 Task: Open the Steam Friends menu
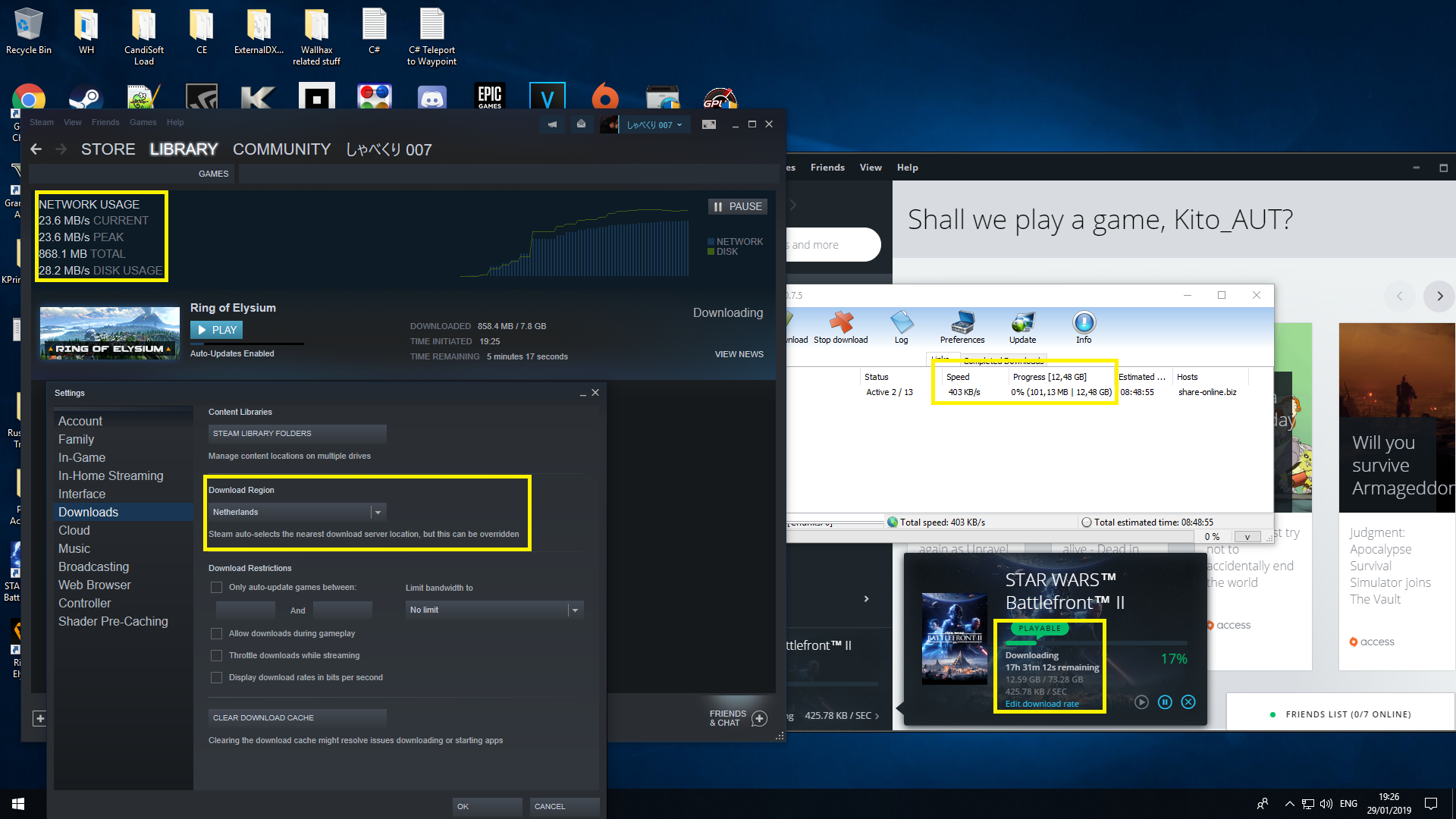(x=105, y=122)
